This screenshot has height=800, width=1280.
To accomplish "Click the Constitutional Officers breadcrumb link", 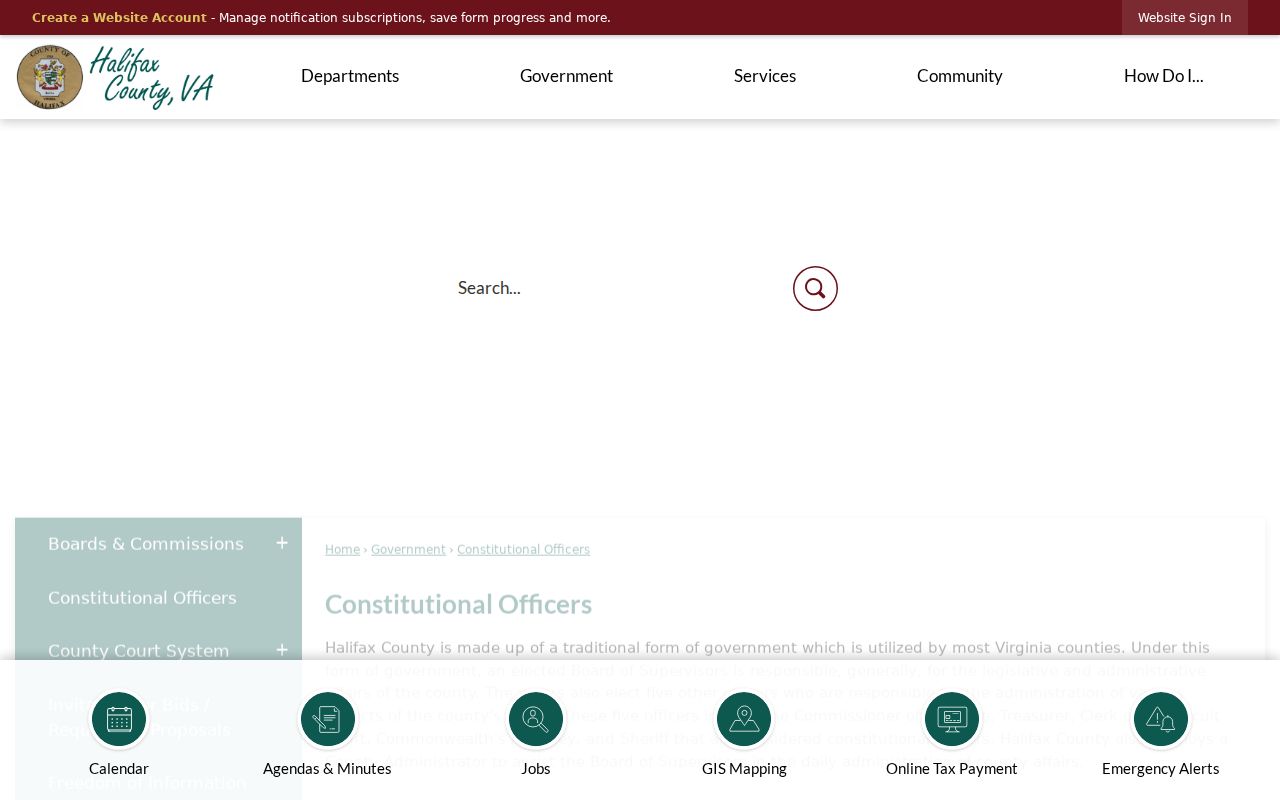I will point(523,550).
